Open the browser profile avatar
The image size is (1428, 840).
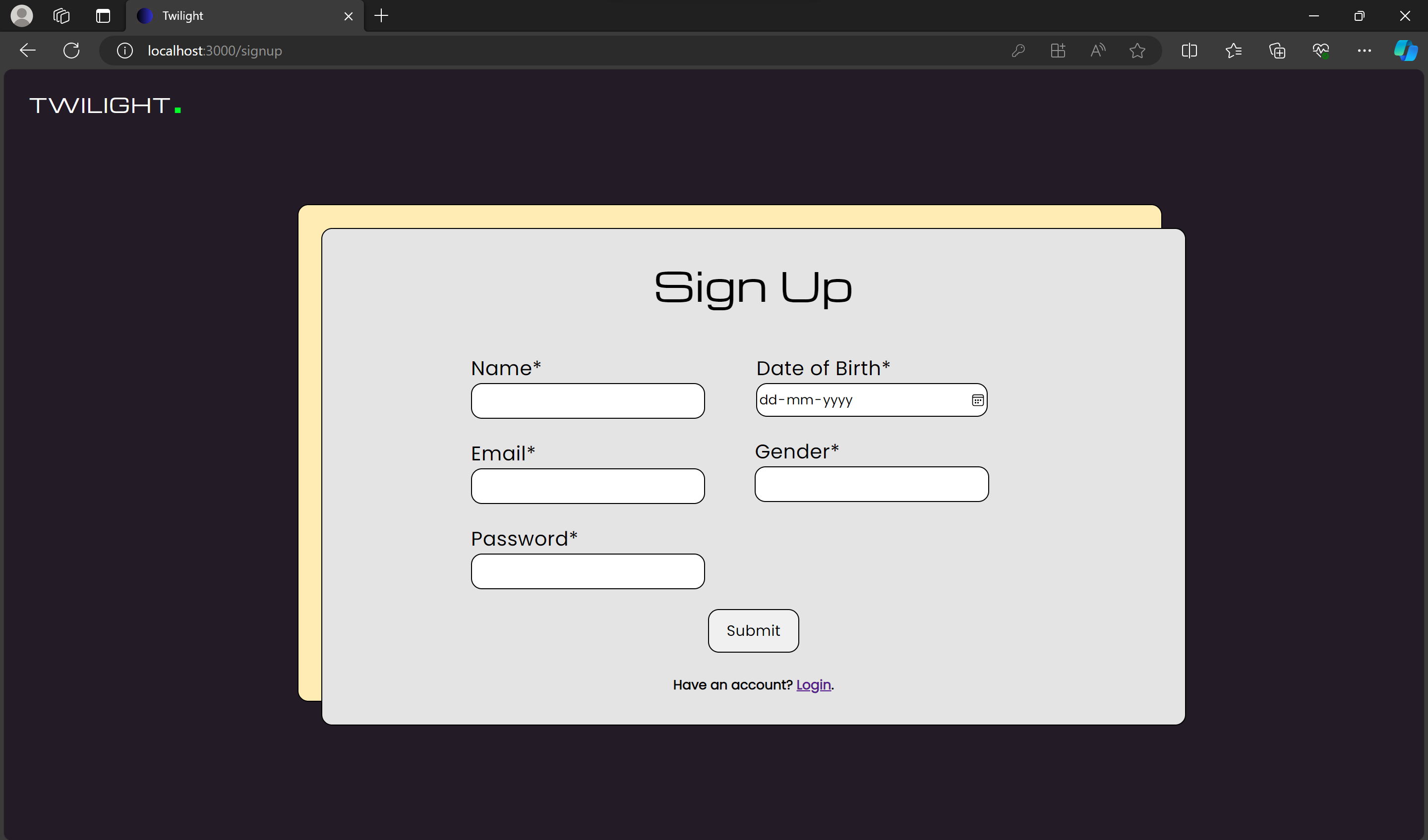point(22,15)
